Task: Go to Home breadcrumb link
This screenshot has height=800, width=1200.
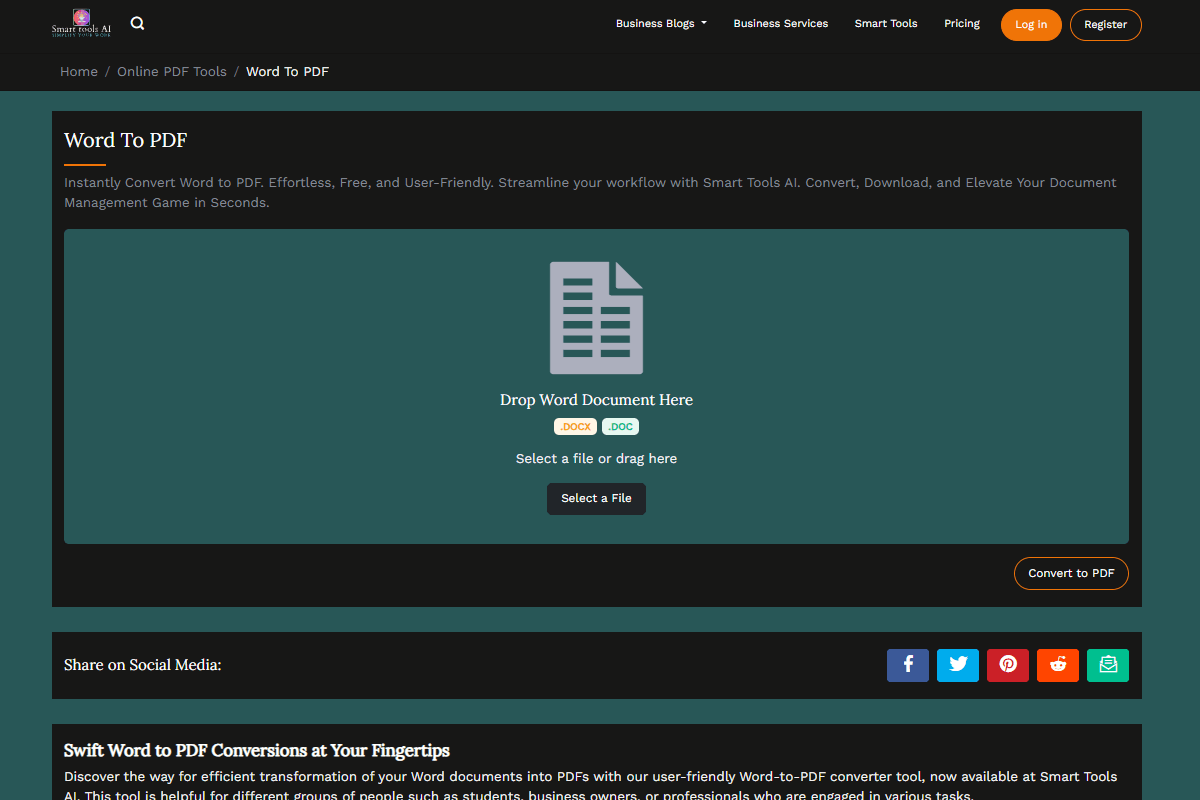Action: [79, 72]
